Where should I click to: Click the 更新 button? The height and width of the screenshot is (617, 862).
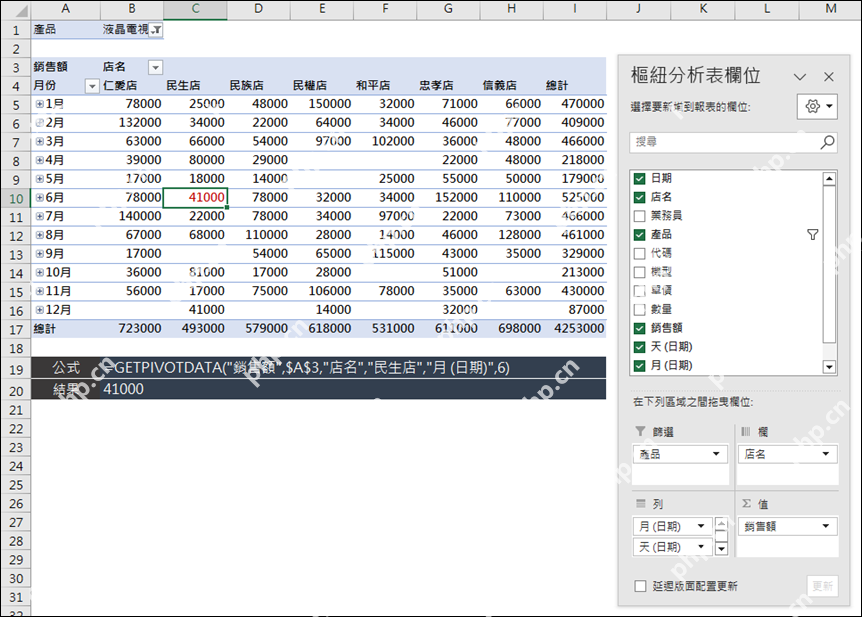pyautogui.click(x=822, y=586)
